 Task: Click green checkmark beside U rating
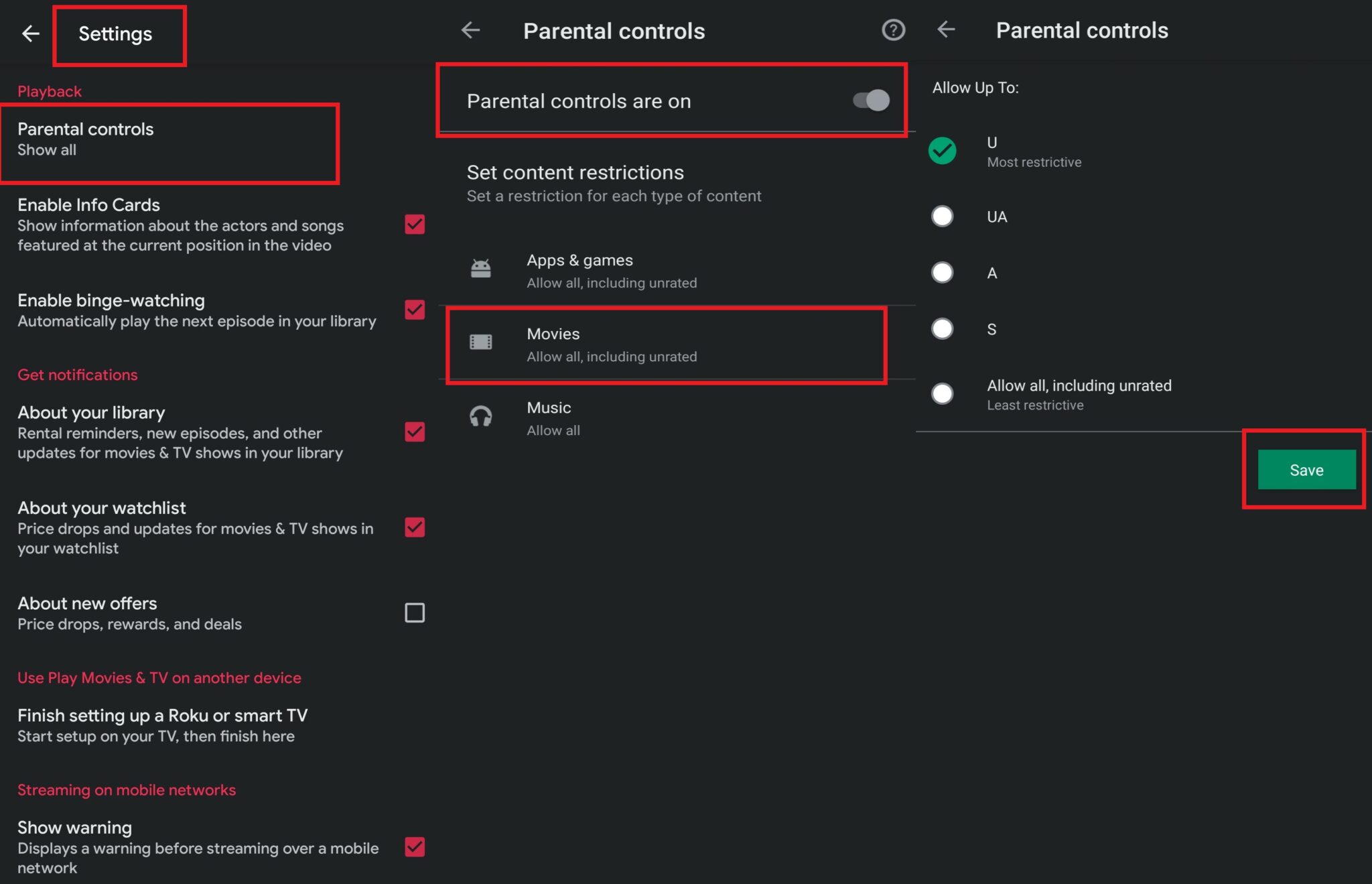point(942,151)
